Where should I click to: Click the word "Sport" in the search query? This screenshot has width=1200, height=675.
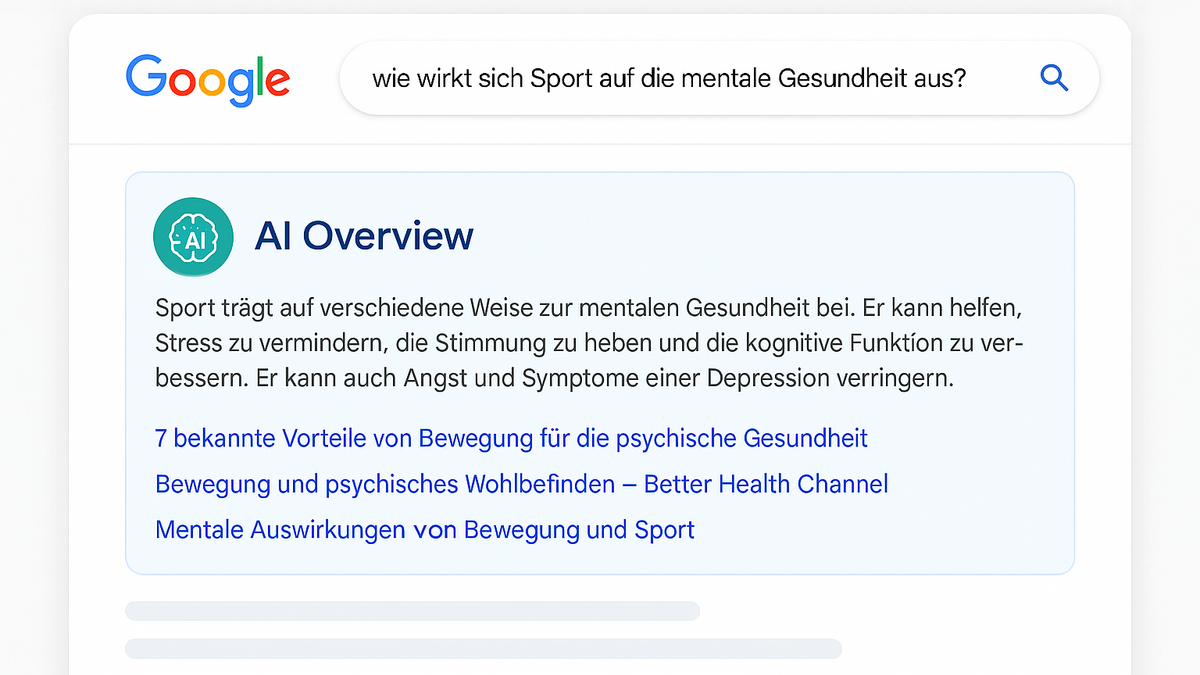tap(554, 78)
